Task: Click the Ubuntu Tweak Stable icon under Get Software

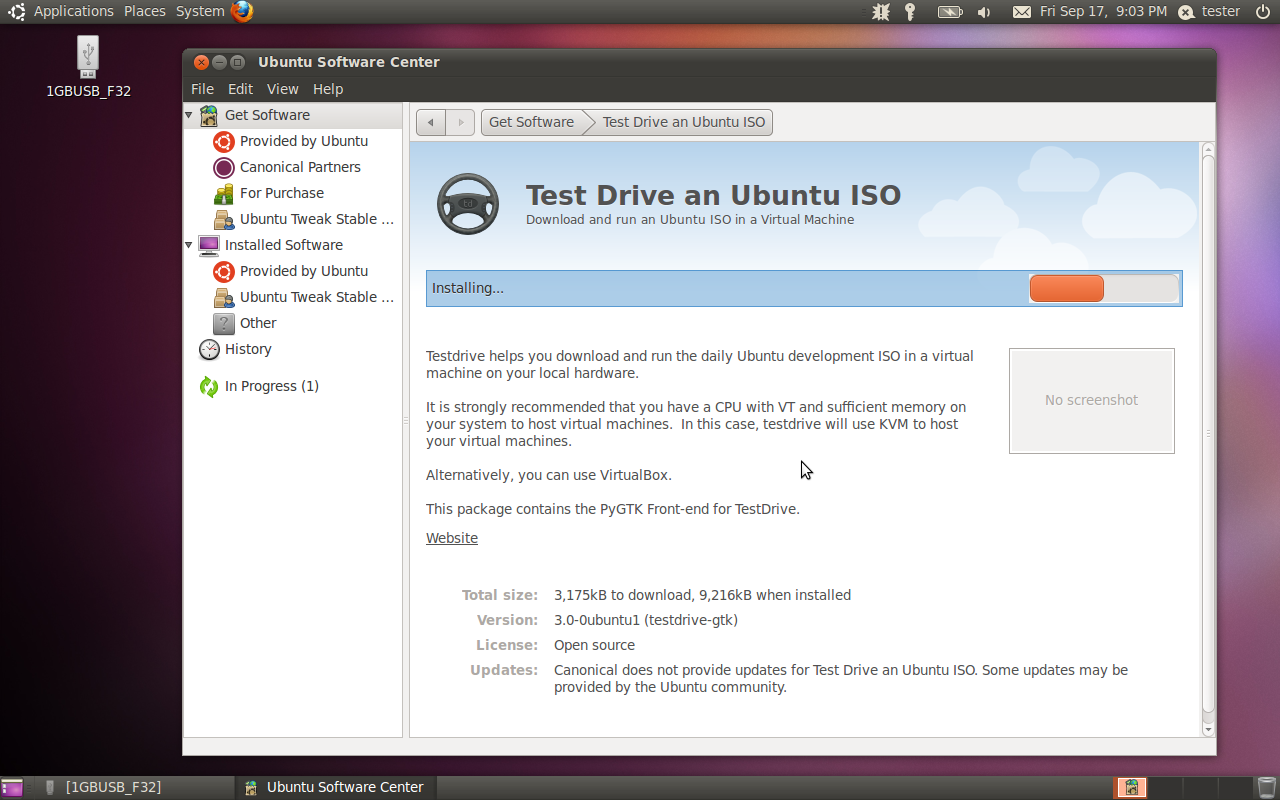Action: point(224,219)
